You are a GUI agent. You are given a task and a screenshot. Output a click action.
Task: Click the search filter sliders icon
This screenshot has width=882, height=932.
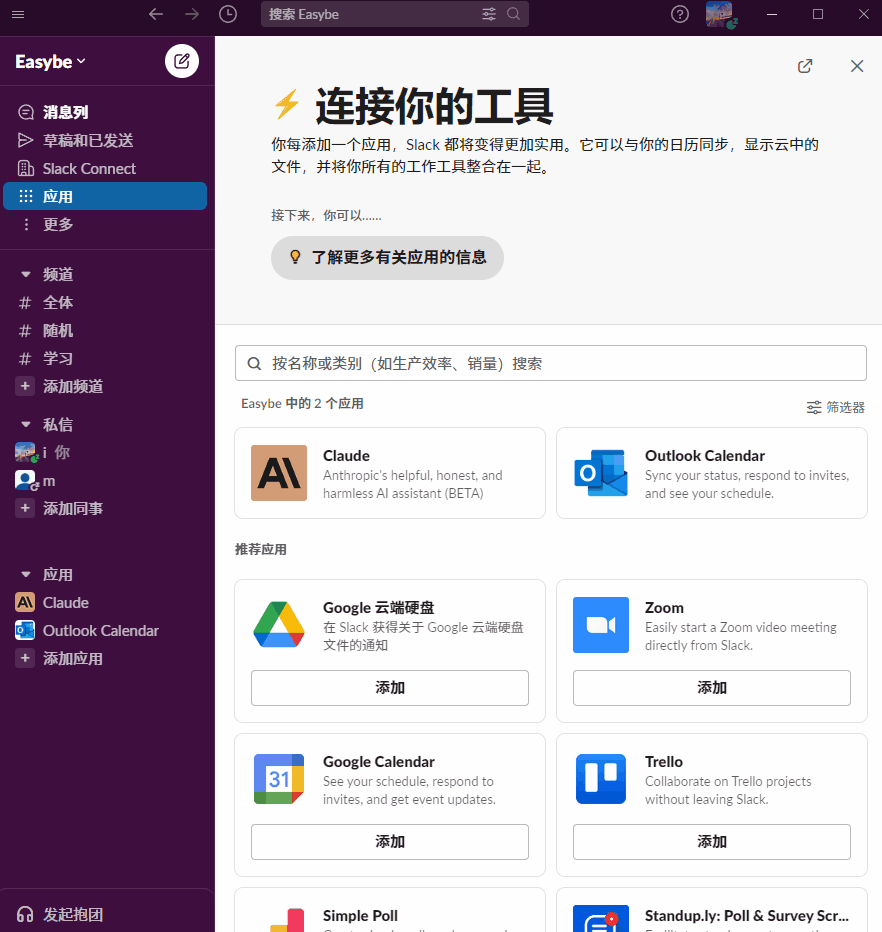489,14
